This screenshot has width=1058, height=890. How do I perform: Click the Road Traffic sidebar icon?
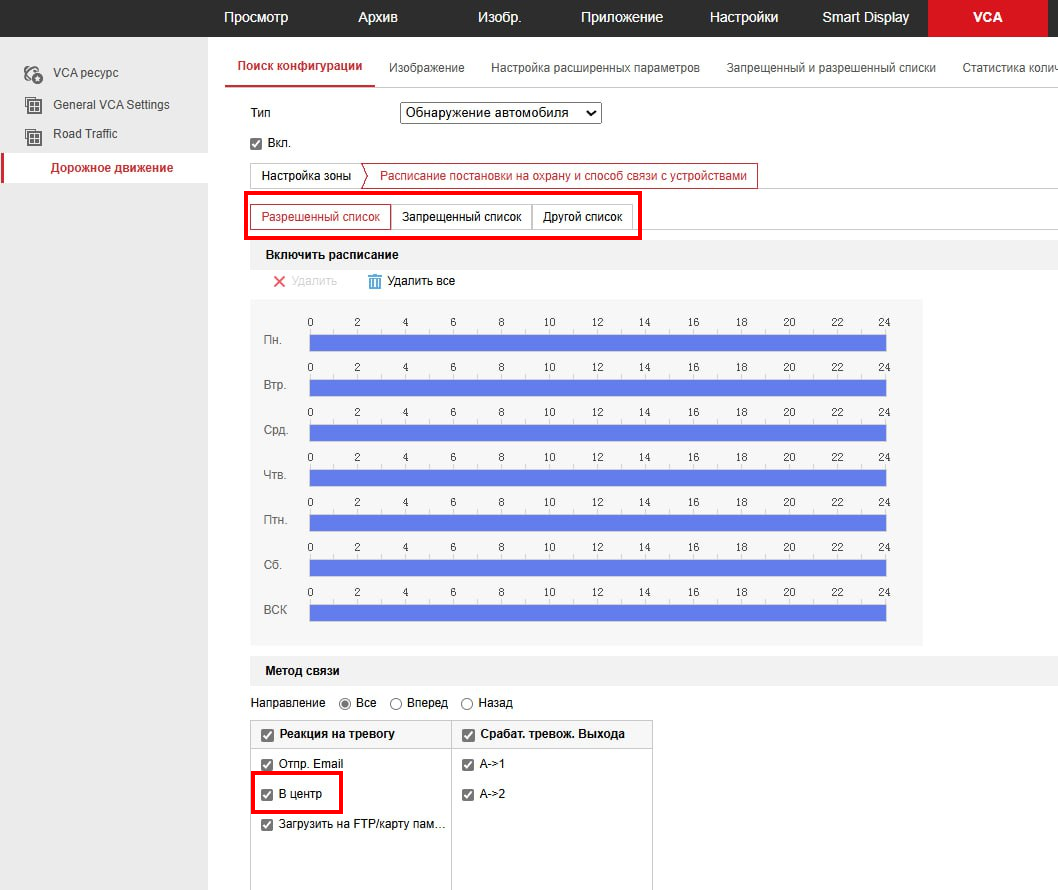(33, 135)
